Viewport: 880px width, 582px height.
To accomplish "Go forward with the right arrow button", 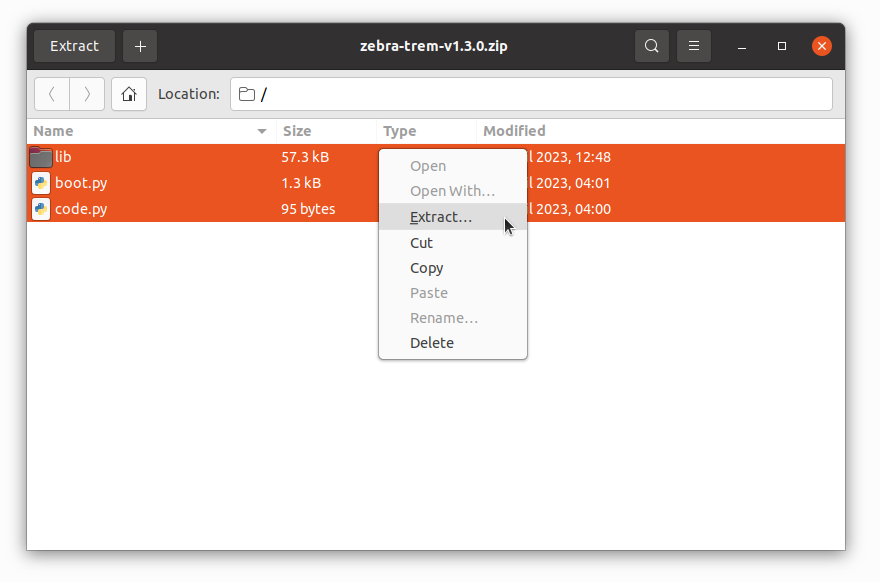I will coord(87,94).
